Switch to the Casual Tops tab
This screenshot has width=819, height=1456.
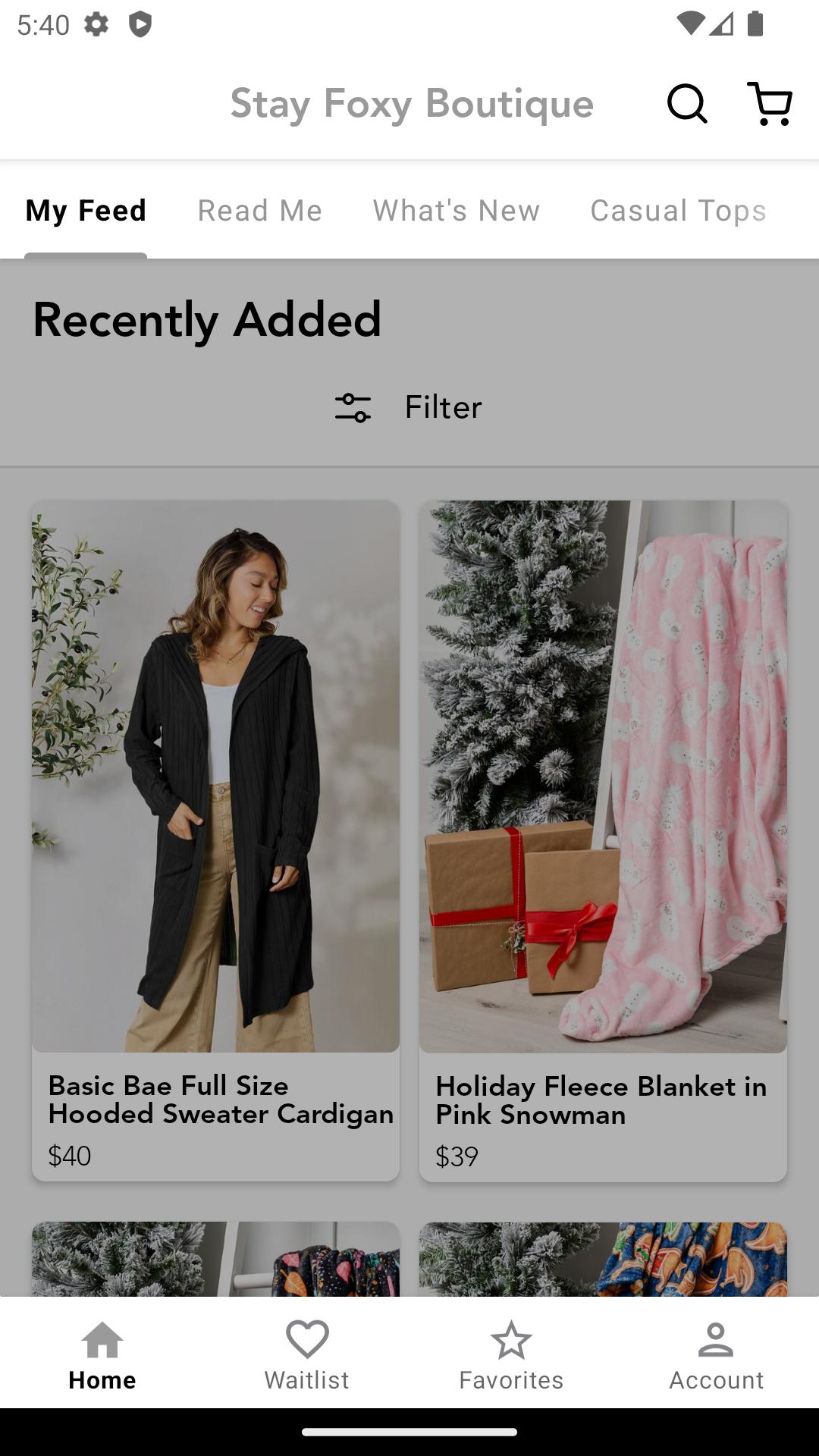point(679,210)
